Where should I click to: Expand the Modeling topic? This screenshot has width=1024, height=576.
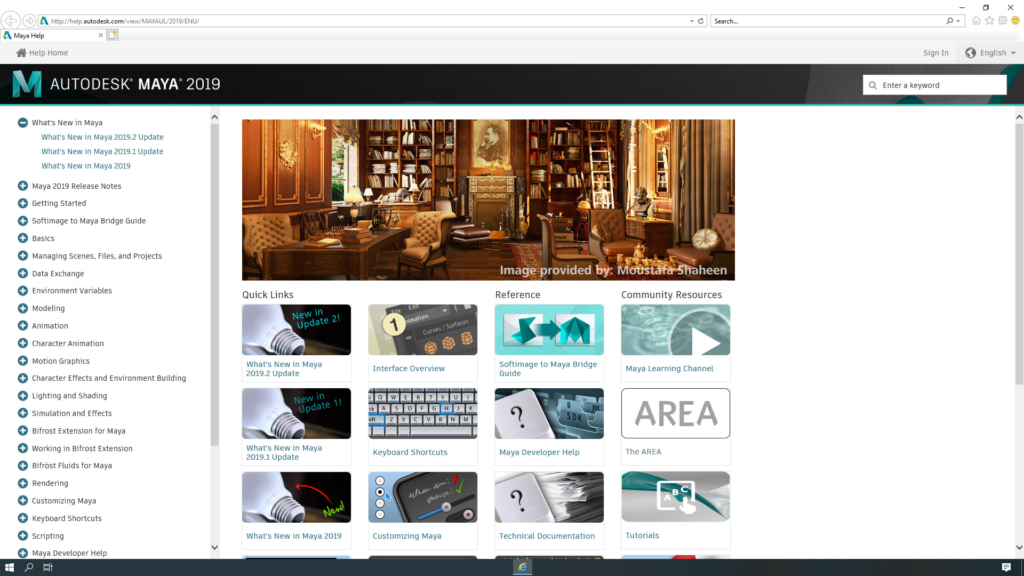click(22, 308)
